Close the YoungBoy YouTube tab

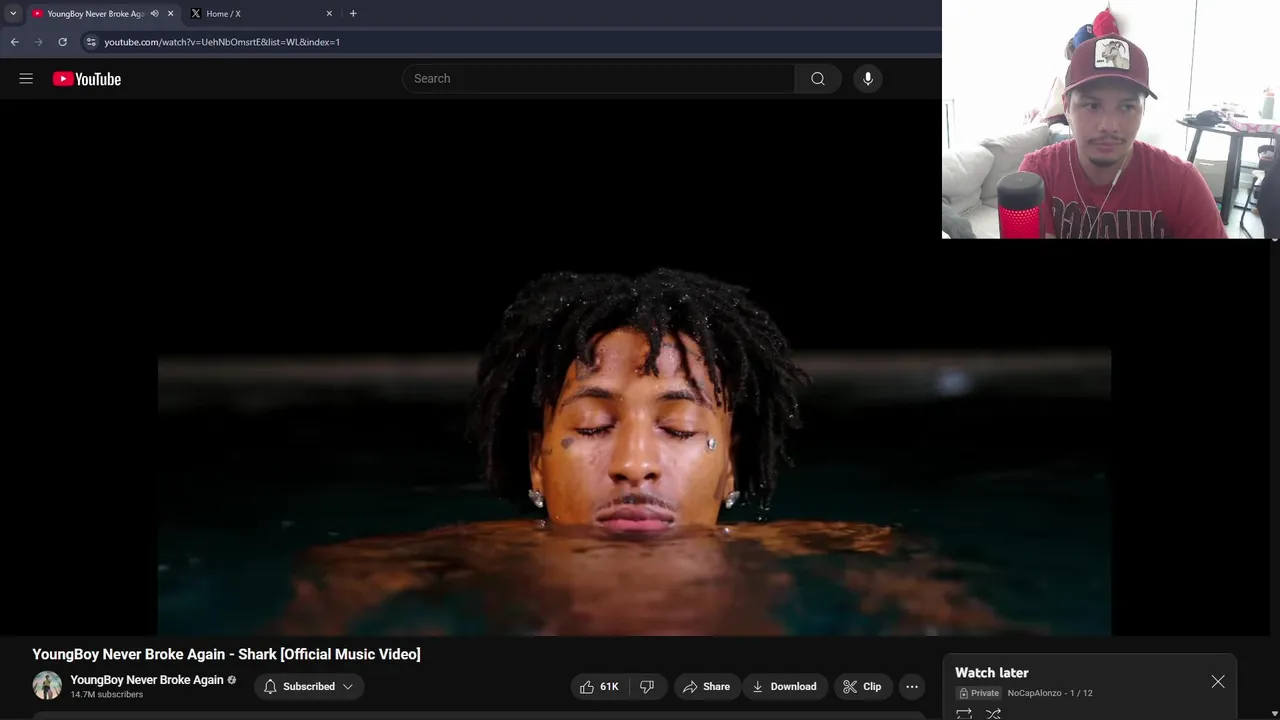point(170,14)
